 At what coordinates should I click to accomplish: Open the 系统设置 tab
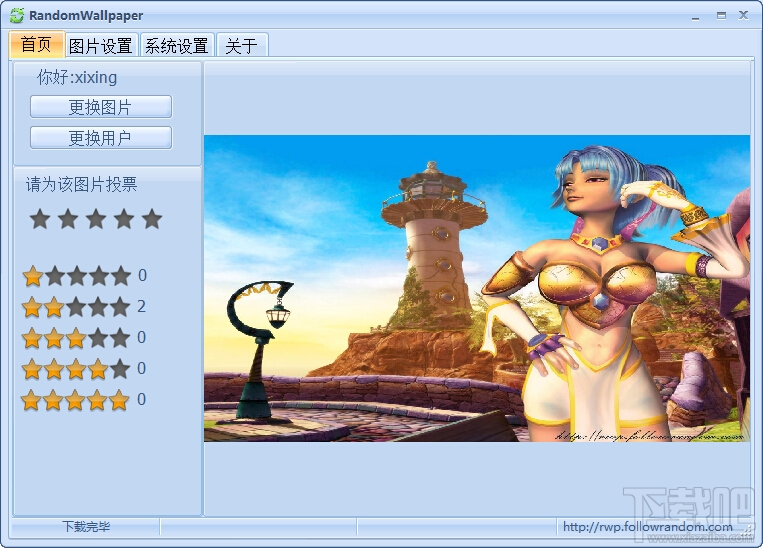tap(177, 46)
